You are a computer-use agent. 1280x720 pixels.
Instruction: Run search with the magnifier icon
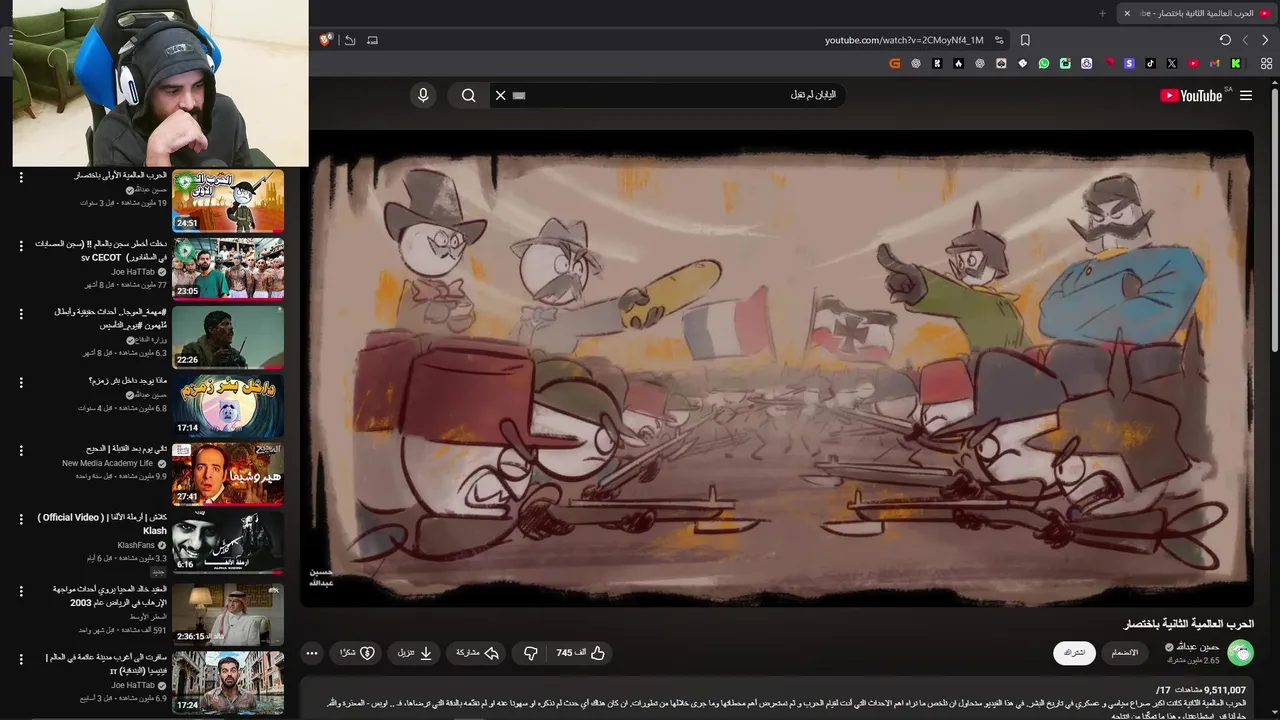(468, 95)
